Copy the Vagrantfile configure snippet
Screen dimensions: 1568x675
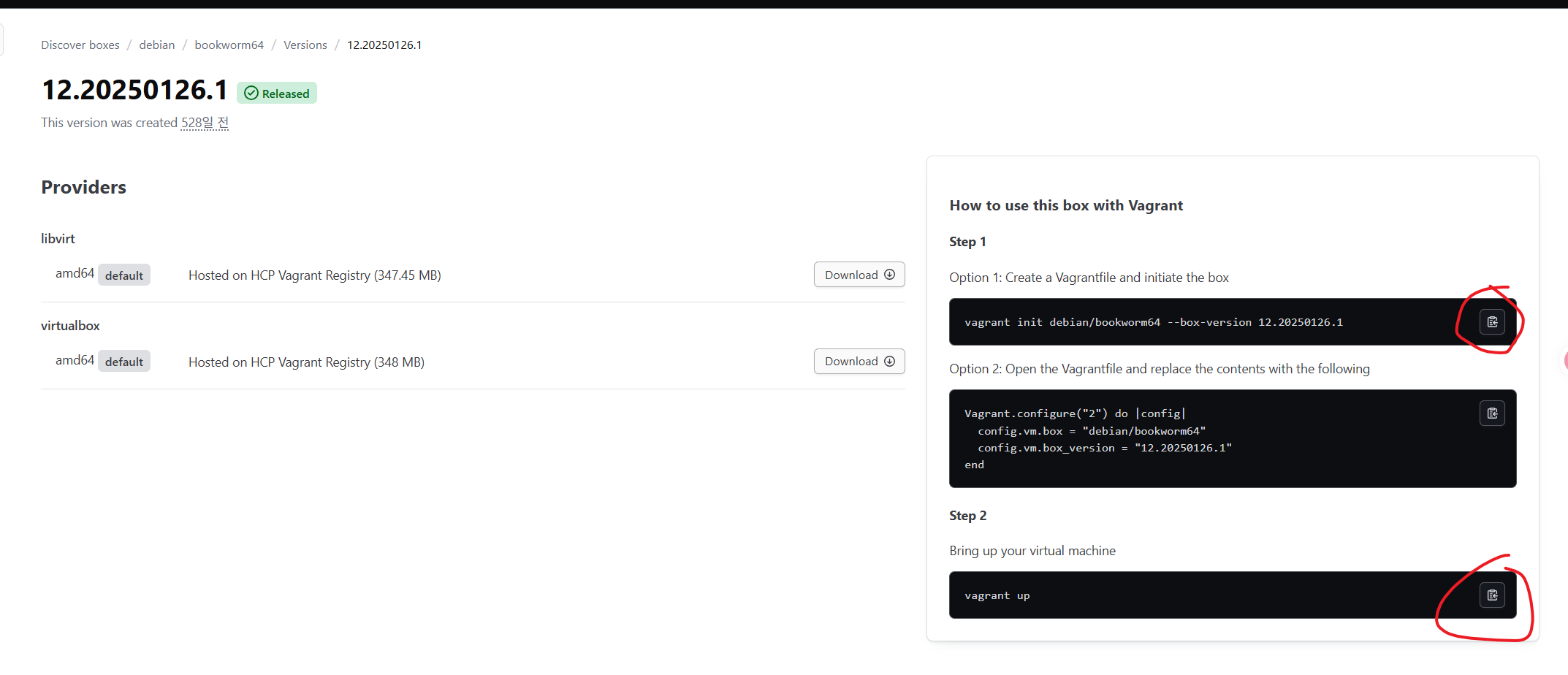click(x=1492, y=413)
